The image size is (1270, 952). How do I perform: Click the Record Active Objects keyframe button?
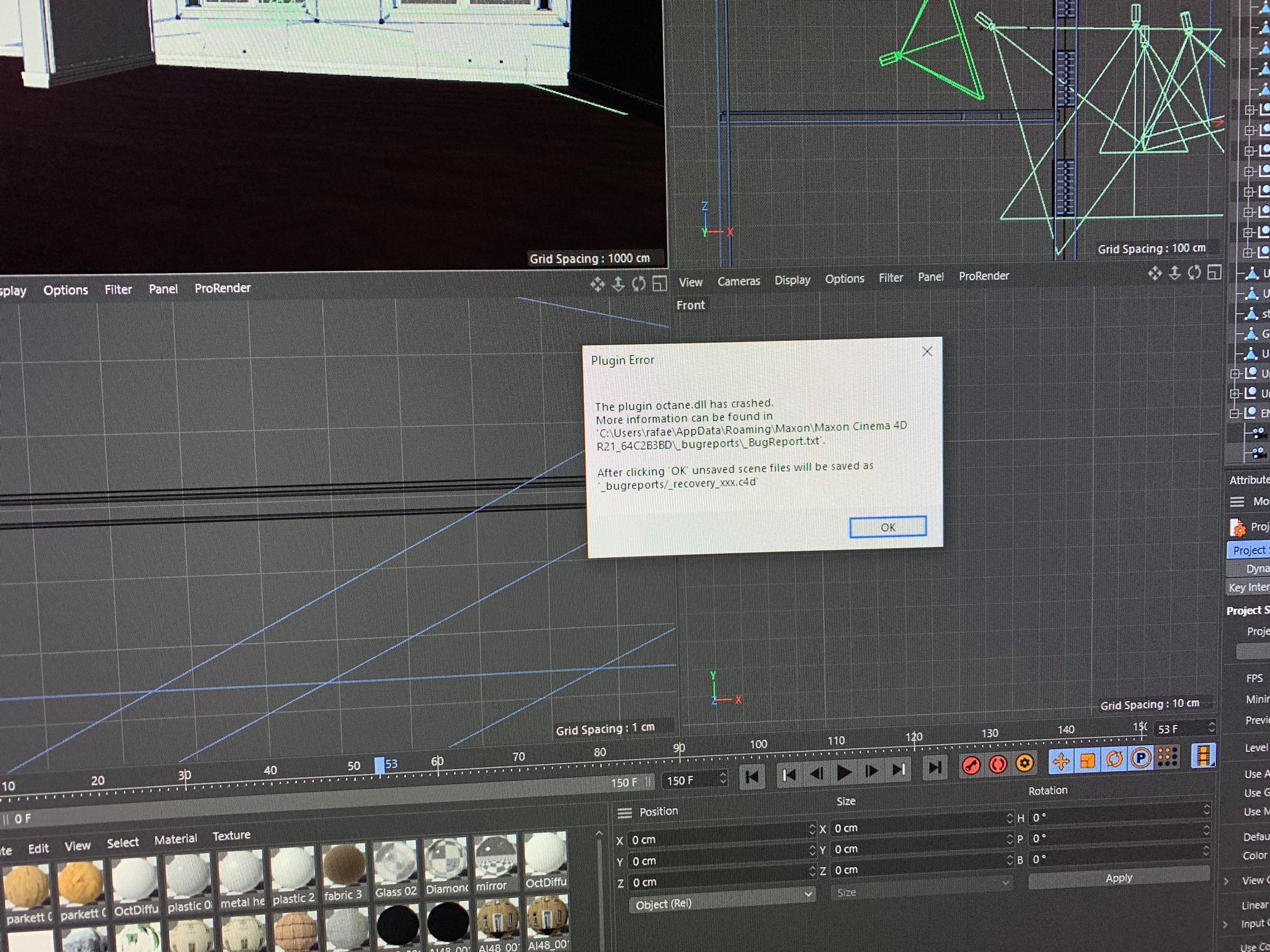point(971,765)
